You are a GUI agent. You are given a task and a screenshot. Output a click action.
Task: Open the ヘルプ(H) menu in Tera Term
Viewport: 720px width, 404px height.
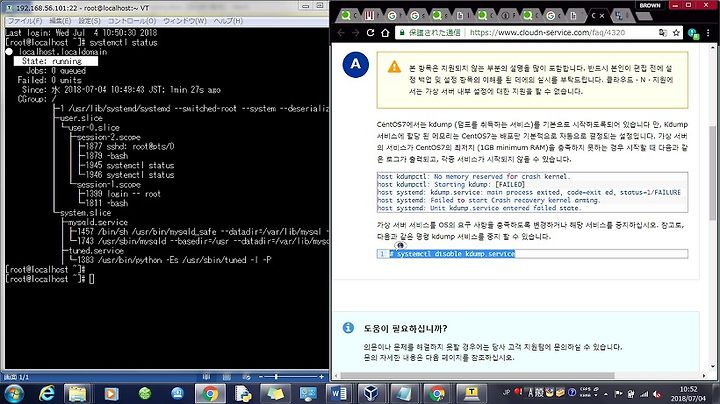tap(228, 21)
